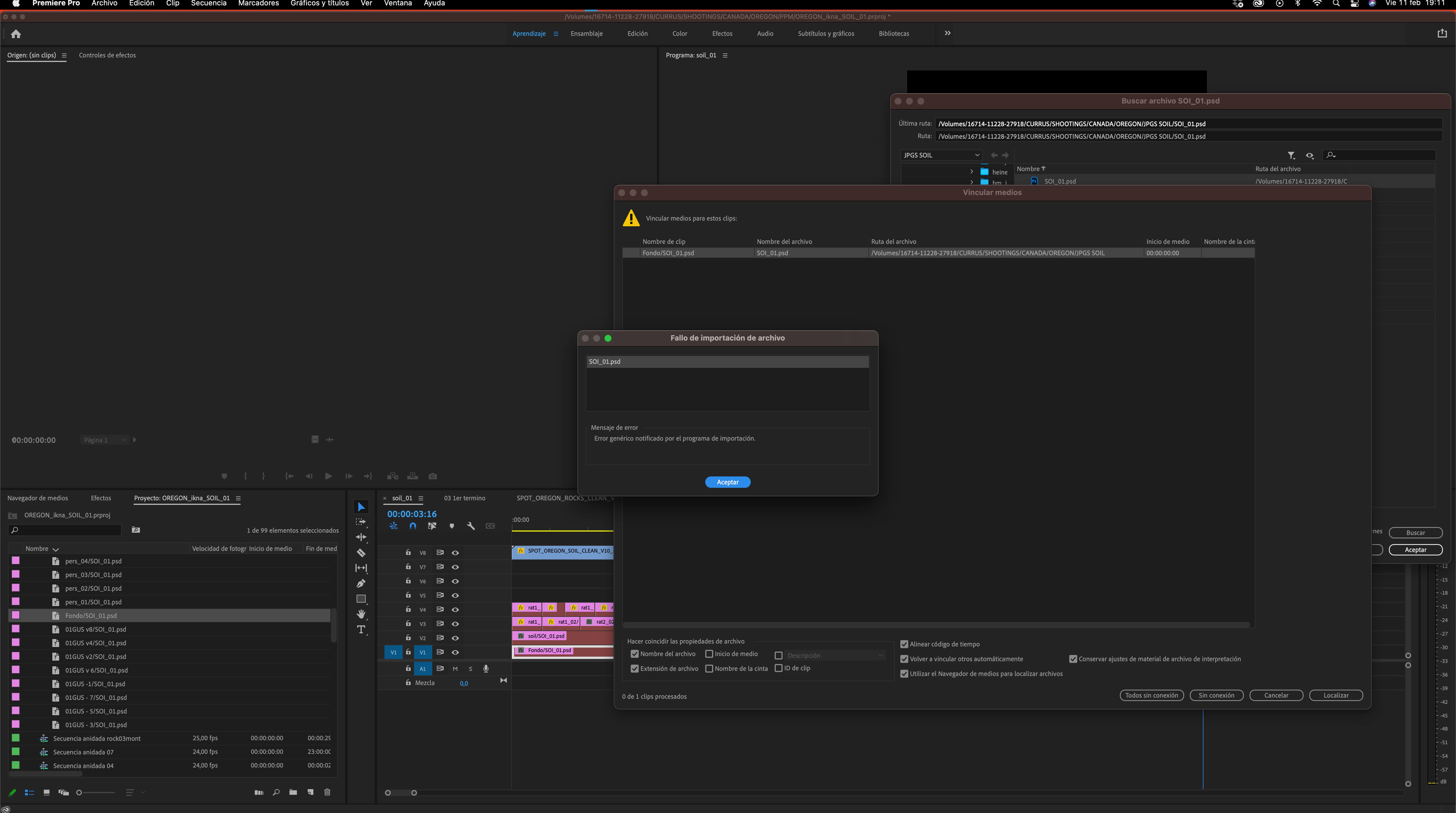Toggle Alinear código de tiempo checkbox
Screen dimensions: 1456x813
coord(904,644)
